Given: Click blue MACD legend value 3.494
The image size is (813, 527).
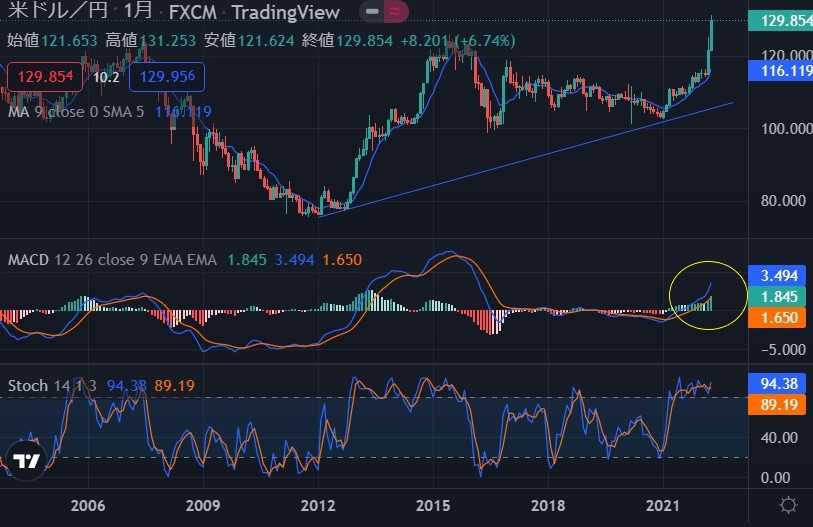Looking at the screenshot, I should click(x=294, y=259).
